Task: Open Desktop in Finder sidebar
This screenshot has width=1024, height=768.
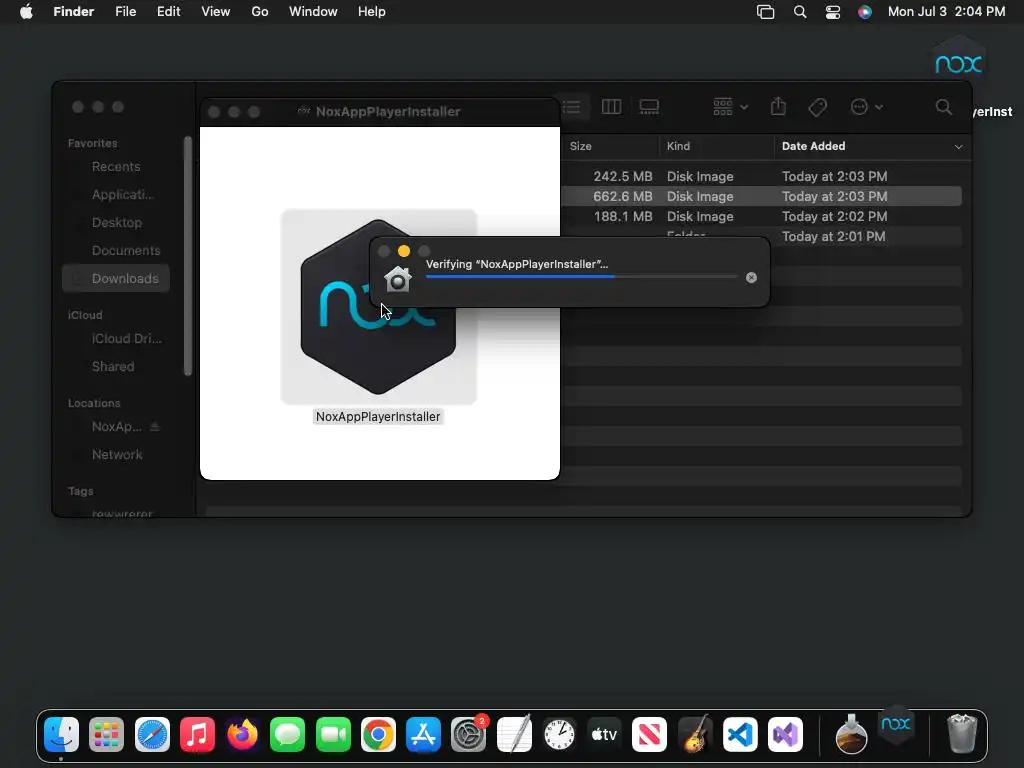Action: pos(117,223)
